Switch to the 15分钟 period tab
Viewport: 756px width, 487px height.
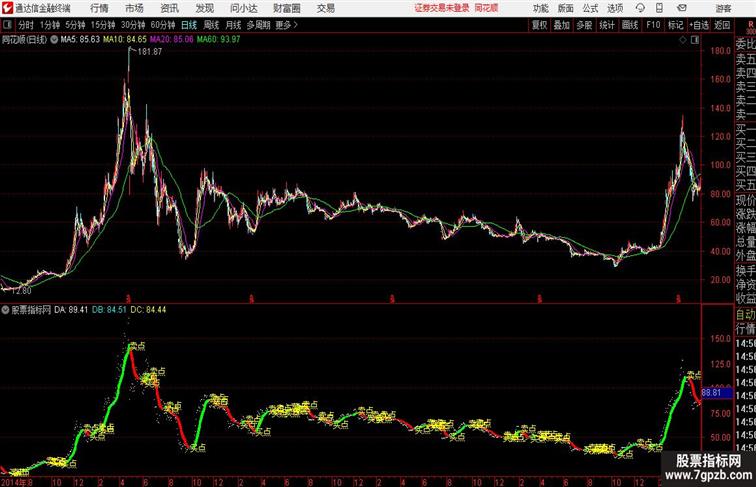[103, 25]
